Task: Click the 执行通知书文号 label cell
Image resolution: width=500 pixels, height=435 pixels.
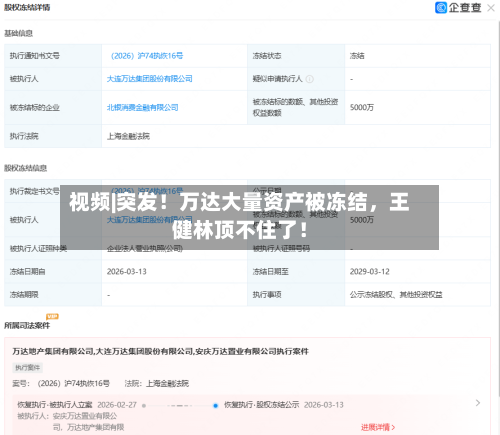Action: 53,56
